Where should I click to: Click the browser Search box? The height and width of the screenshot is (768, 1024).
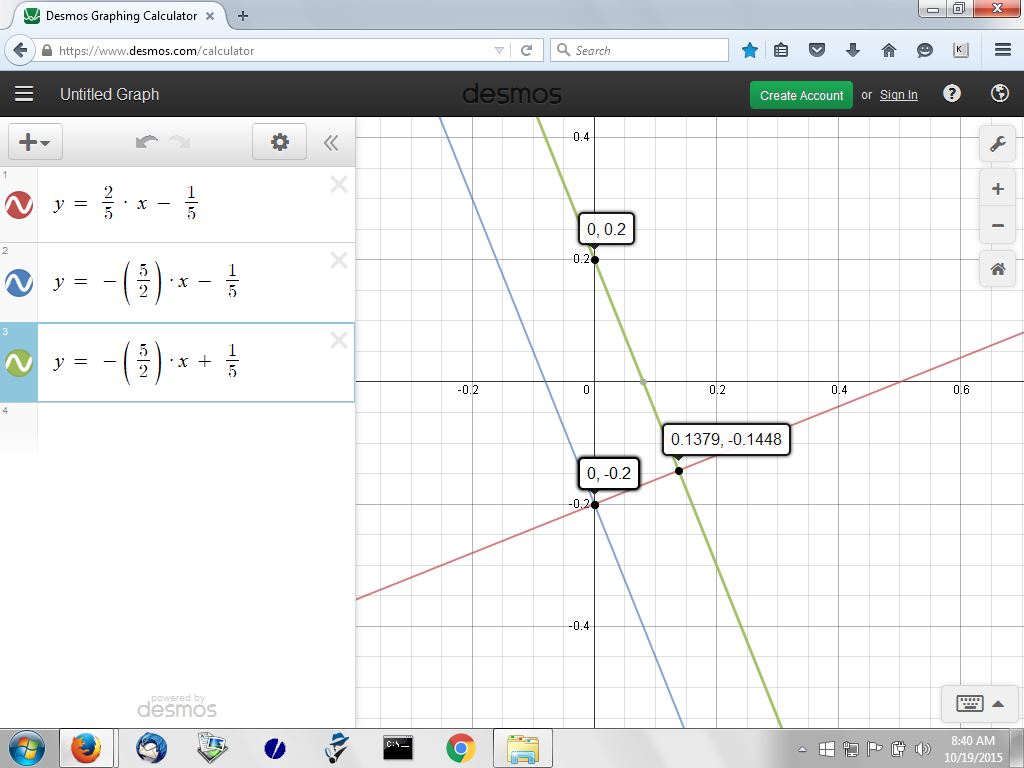640,50
